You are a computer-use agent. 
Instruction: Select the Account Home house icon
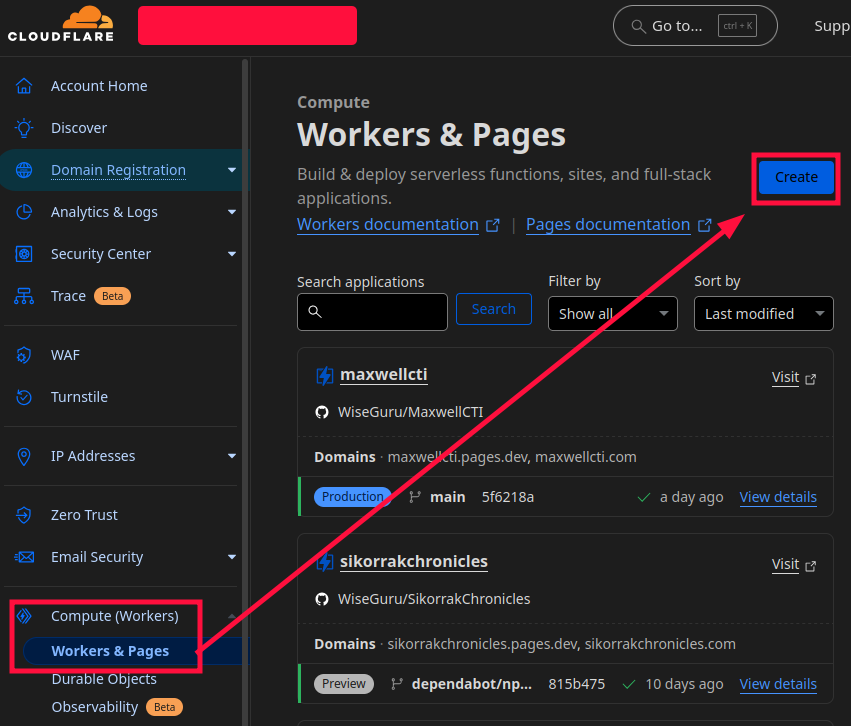(x=22, y=86)
